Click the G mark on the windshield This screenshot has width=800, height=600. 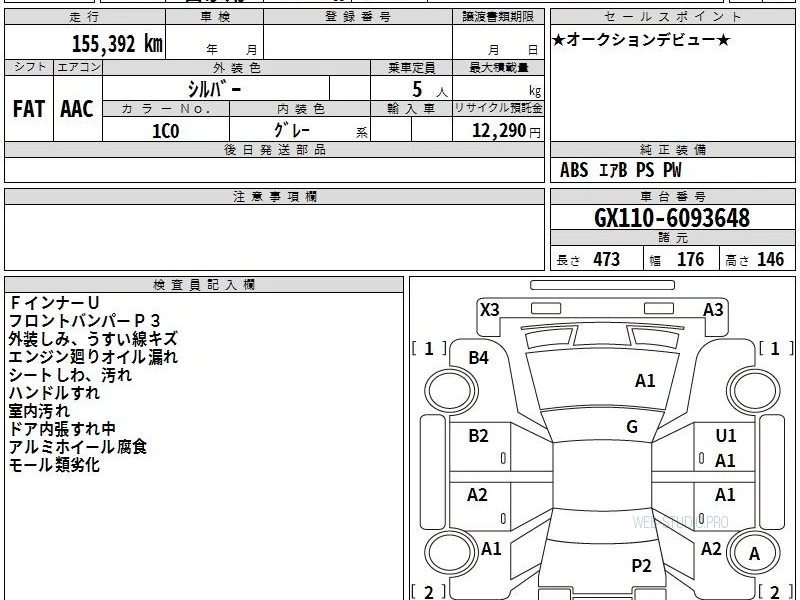pyautogui.click(x=632, y=427)
